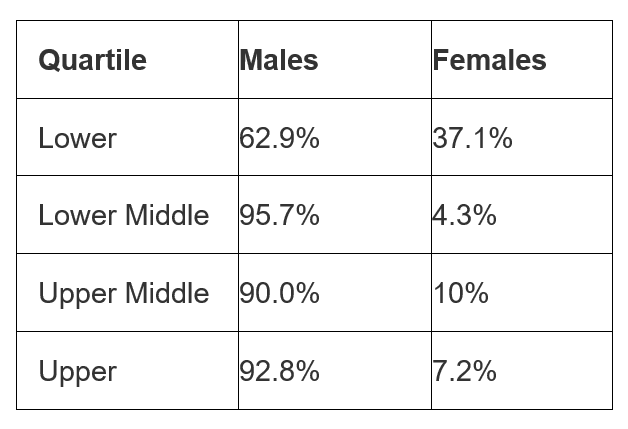Click the word Lower in Lower Middle
The image size is (628, 429).
(78, 216)
